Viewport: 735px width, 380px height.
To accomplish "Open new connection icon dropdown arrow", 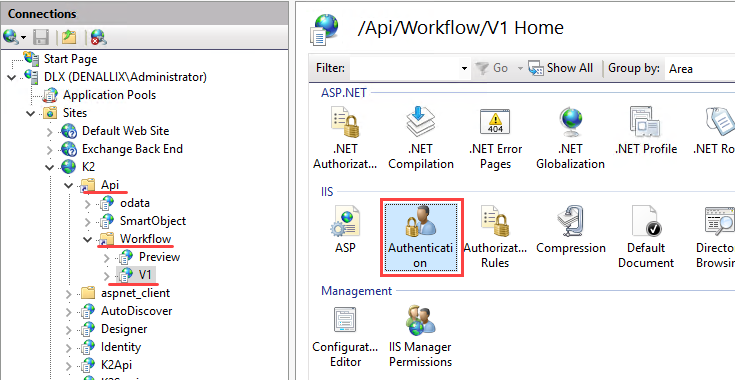I will 23,37.
